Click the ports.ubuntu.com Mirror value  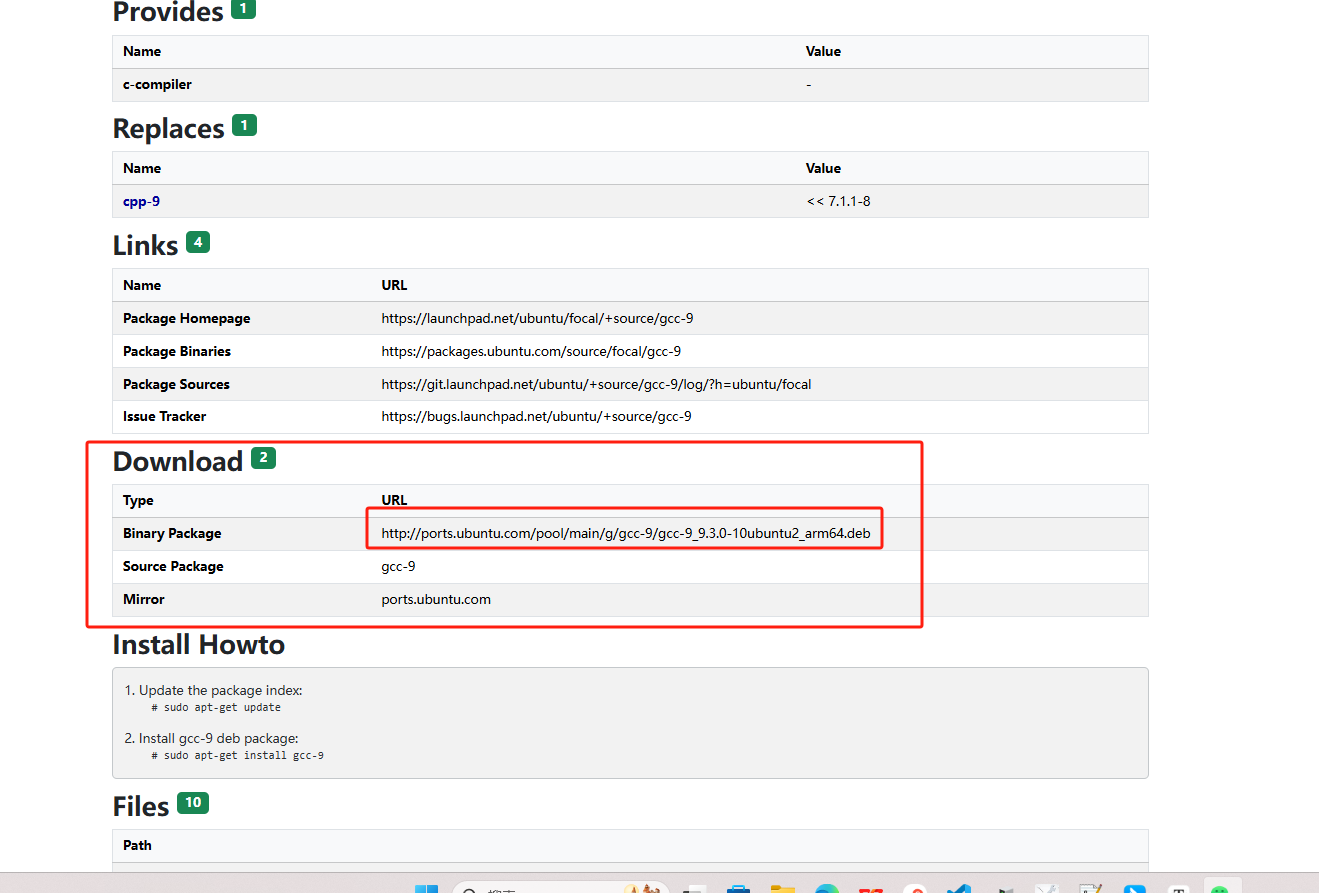pyautogui.click(x=436, y=600)
